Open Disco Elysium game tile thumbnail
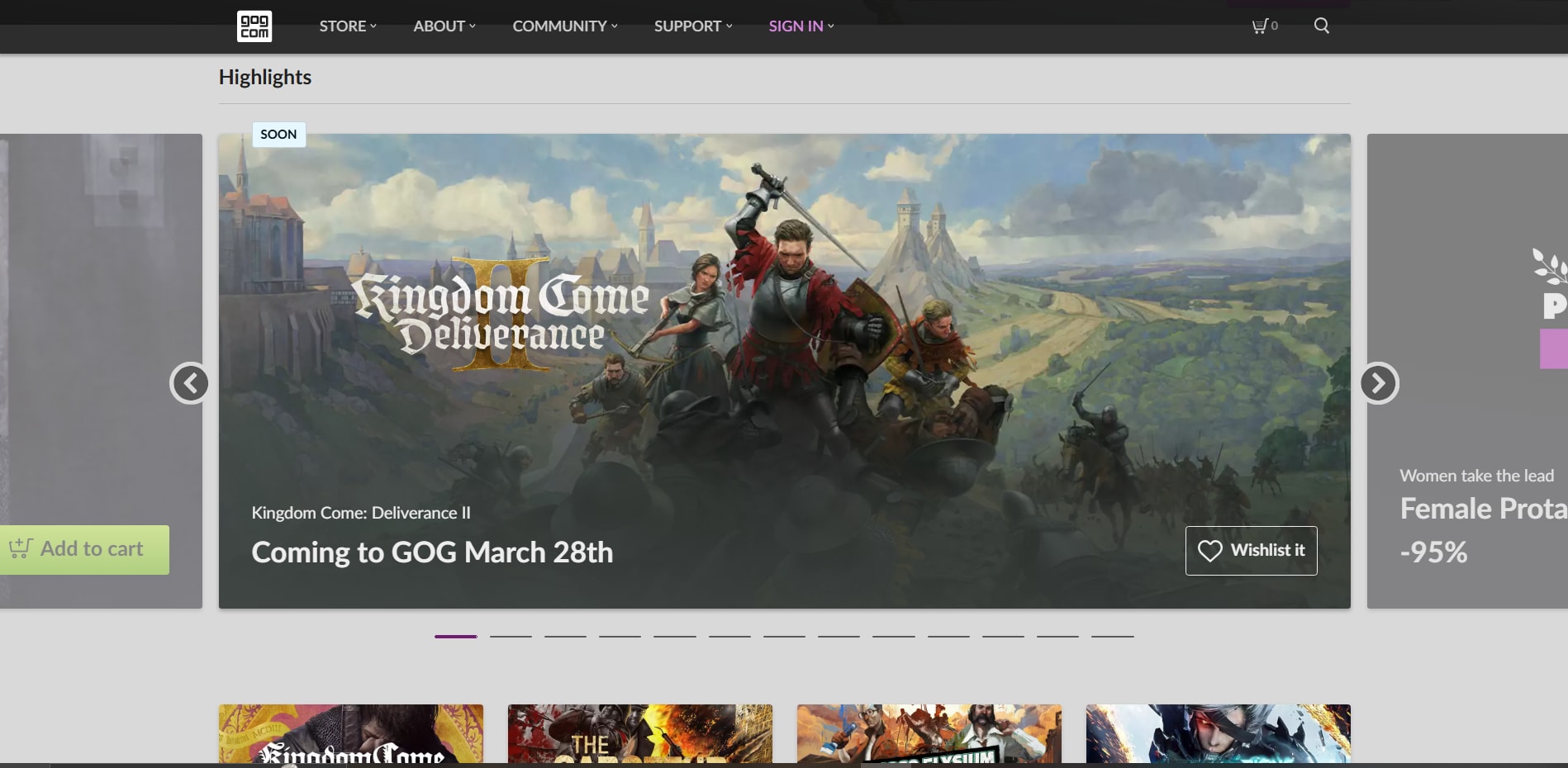This screenshot has width=1568, height=768. [x=929, y=734]
